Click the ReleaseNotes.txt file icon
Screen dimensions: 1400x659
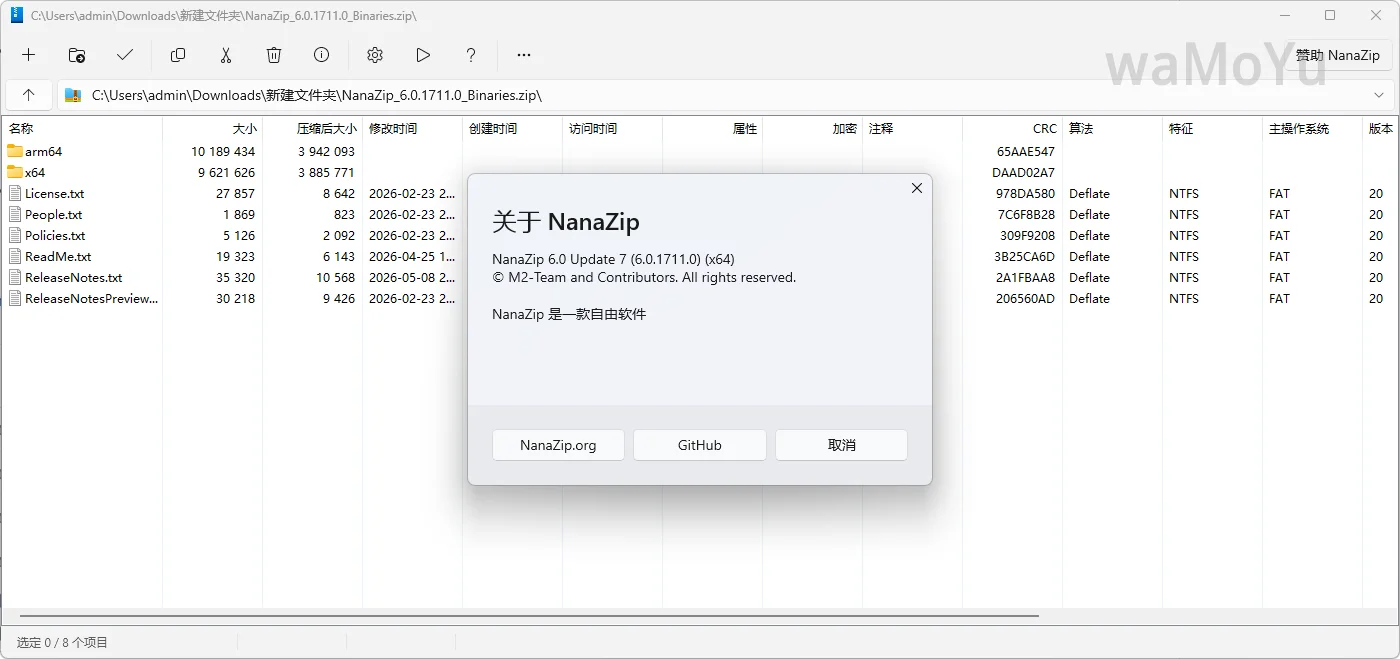point(15,277)
